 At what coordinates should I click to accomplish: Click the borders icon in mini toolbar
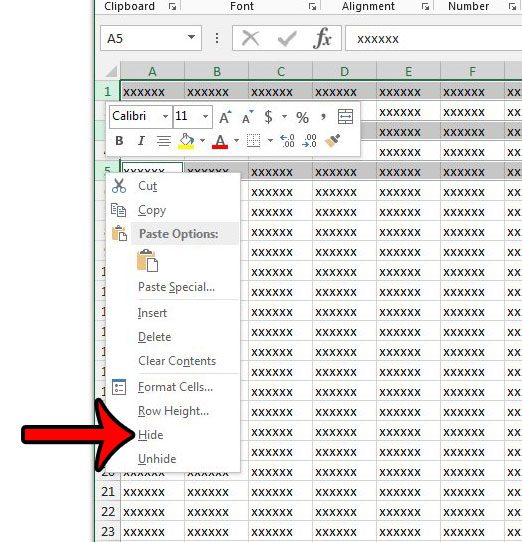253,141
